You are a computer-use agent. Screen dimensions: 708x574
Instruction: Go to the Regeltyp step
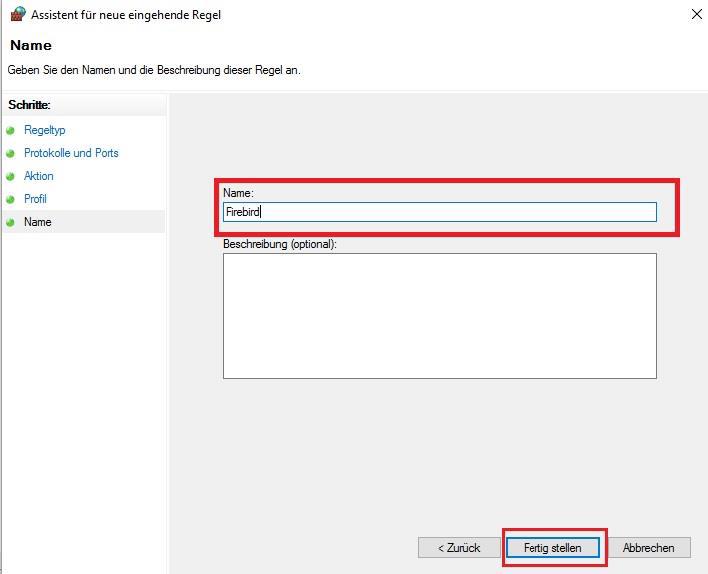(45, 130)
